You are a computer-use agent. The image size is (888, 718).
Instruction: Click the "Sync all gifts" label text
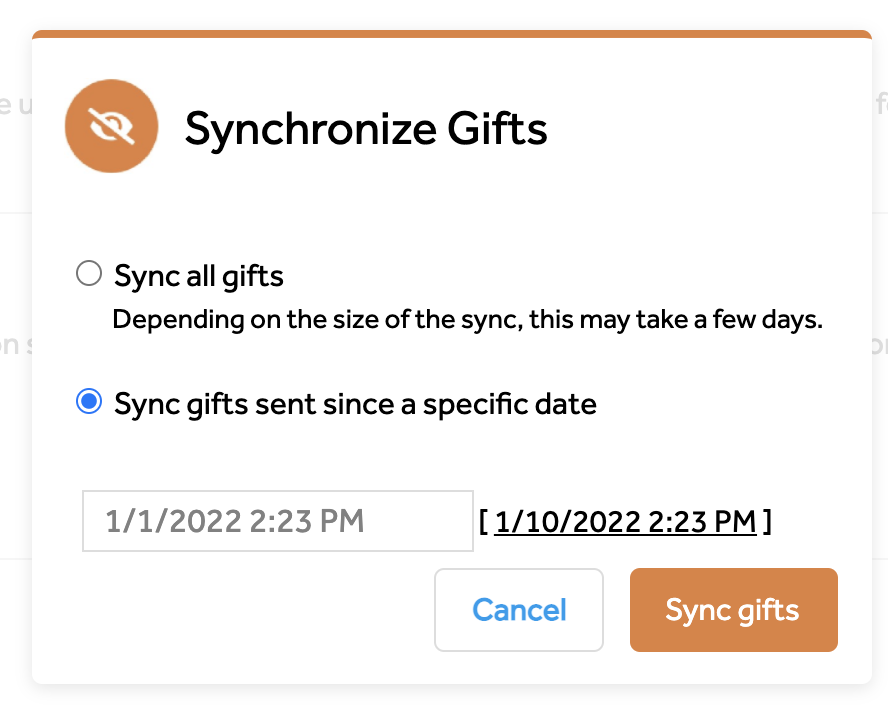click(198, 276)
